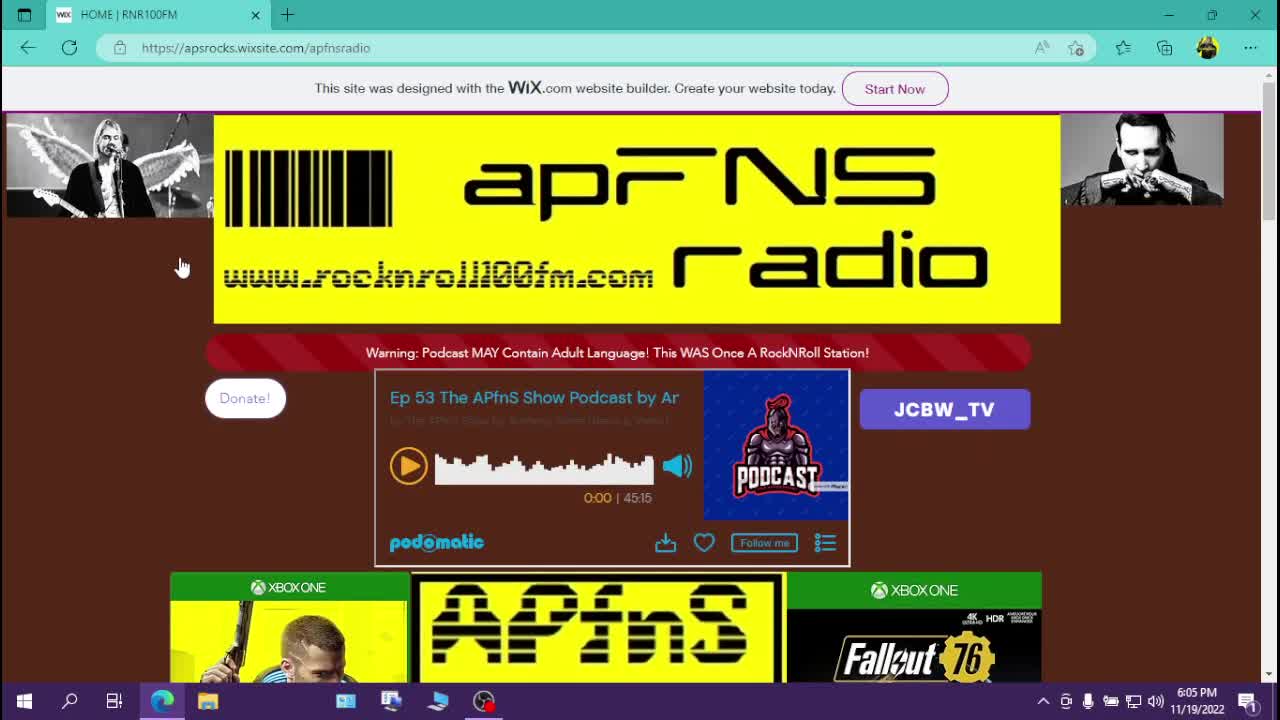
Task: Download the podcast episode
Action: pos(665,543)
